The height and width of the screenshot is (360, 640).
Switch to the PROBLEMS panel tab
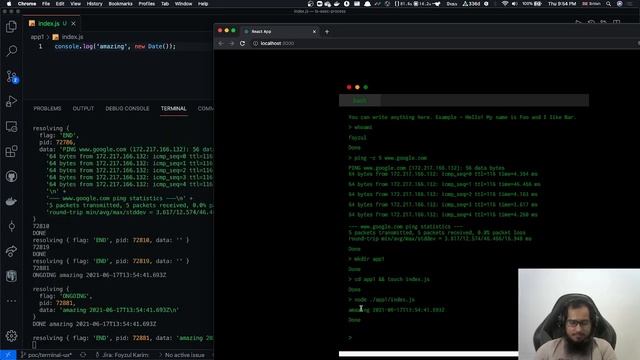(47, 109)
